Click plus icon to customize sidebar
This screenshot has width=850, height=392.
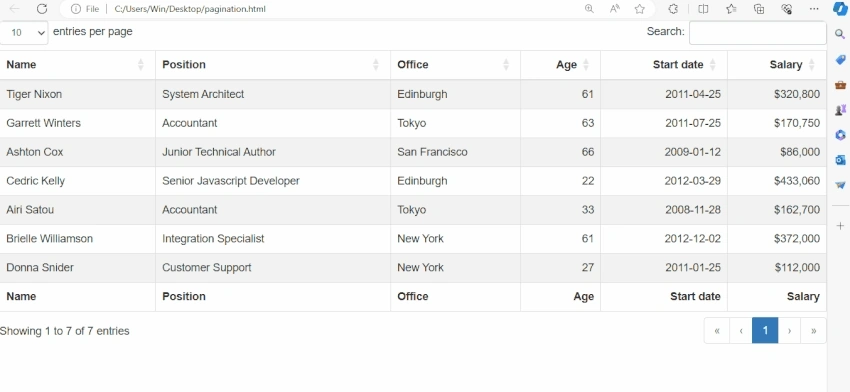[840, 226]
